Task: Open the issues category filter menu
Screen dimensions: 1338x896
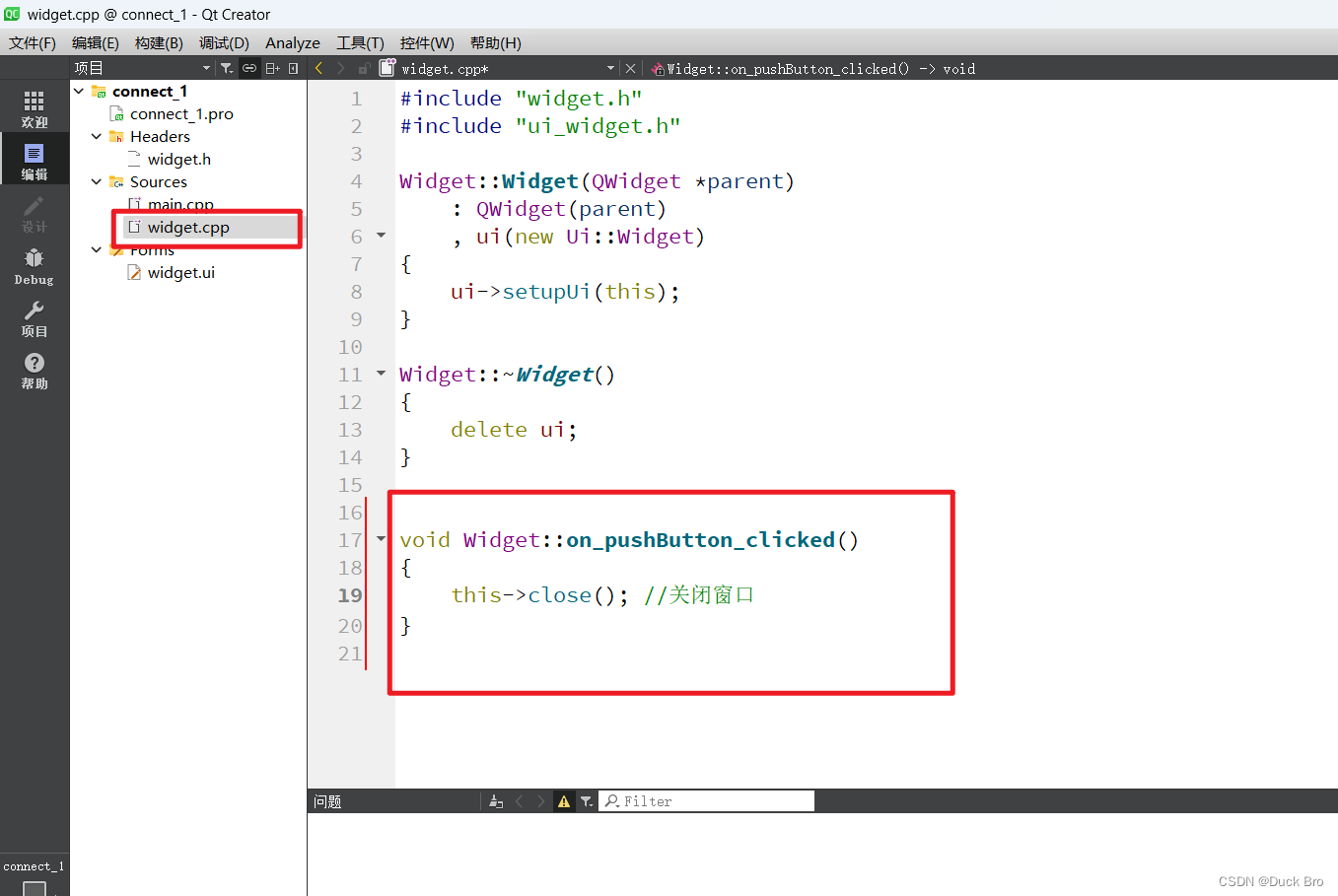Action: tap(587, 801)
